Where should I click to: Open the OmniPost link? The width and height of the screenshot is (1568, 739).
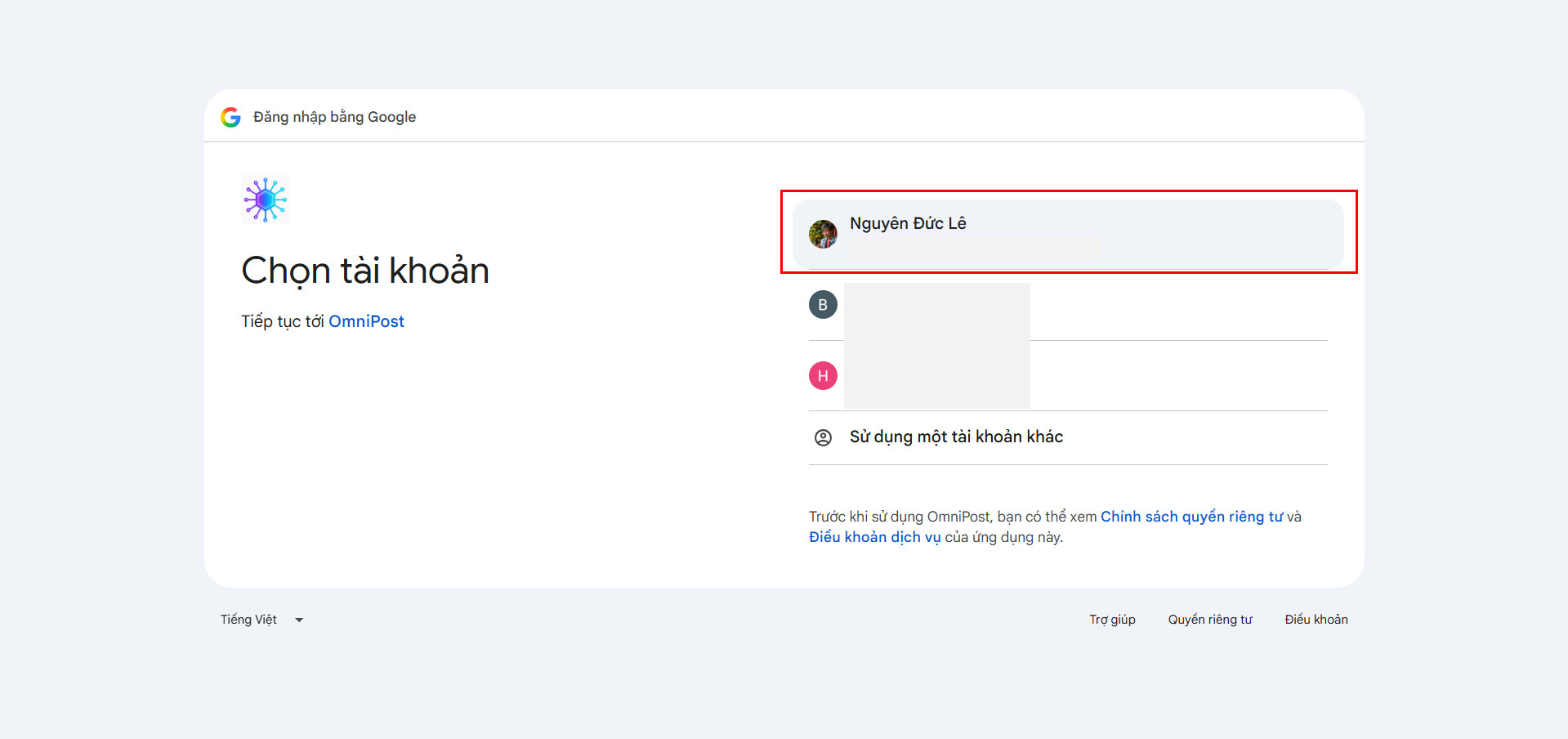click(366, 321)
